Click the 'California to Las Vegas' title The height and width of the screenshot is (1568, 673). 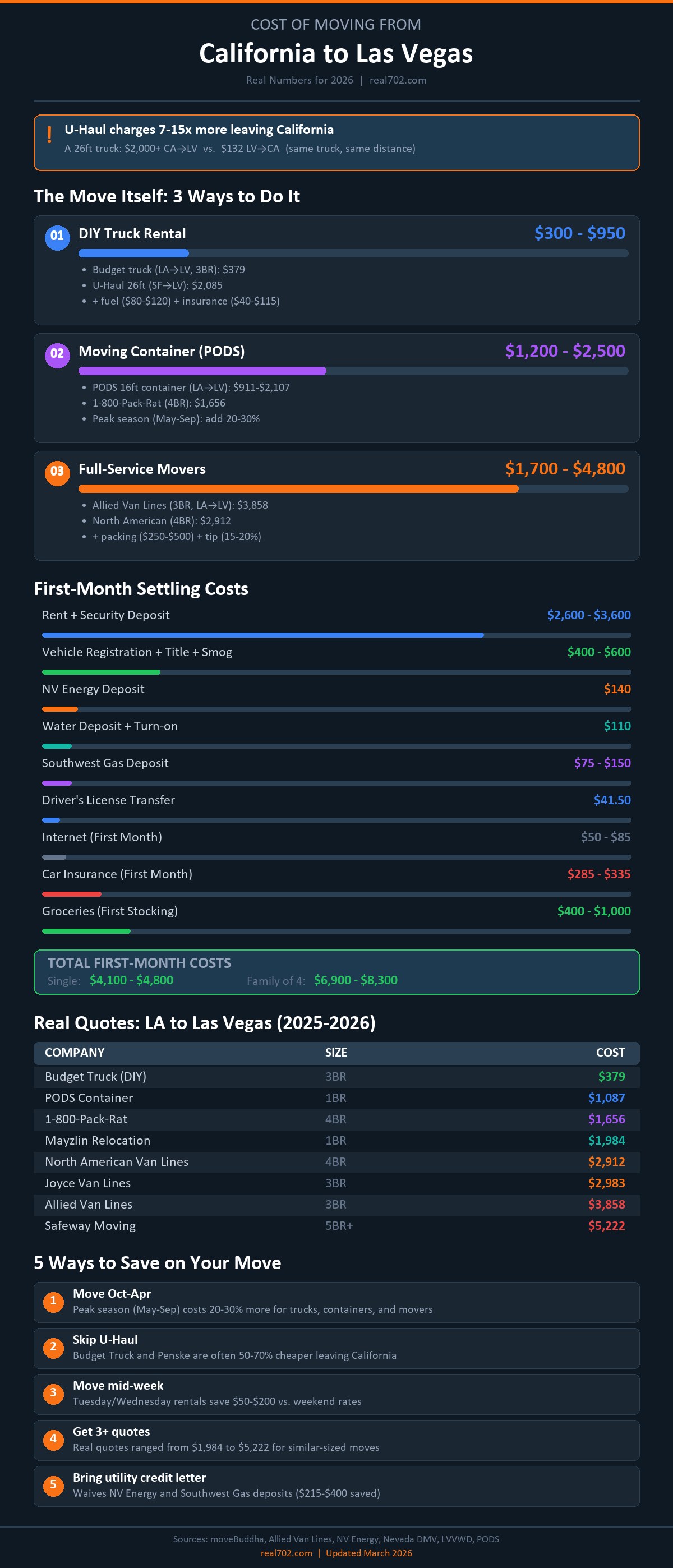coord(336,54)
